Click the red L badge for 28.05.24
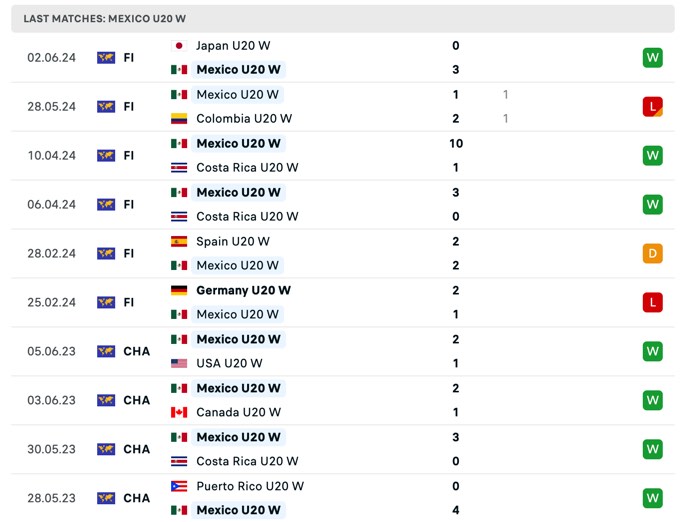 click(653, 106)
